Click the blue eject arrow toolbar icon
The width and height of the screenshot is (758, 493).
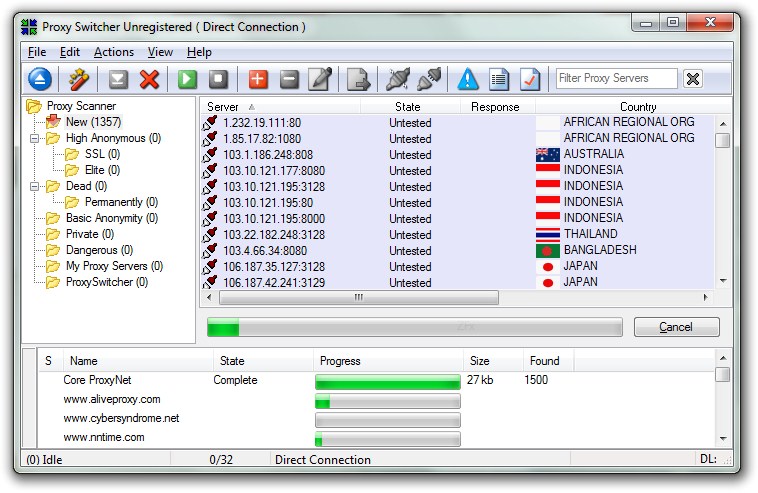pyautogui.click(x=40, y=79)
